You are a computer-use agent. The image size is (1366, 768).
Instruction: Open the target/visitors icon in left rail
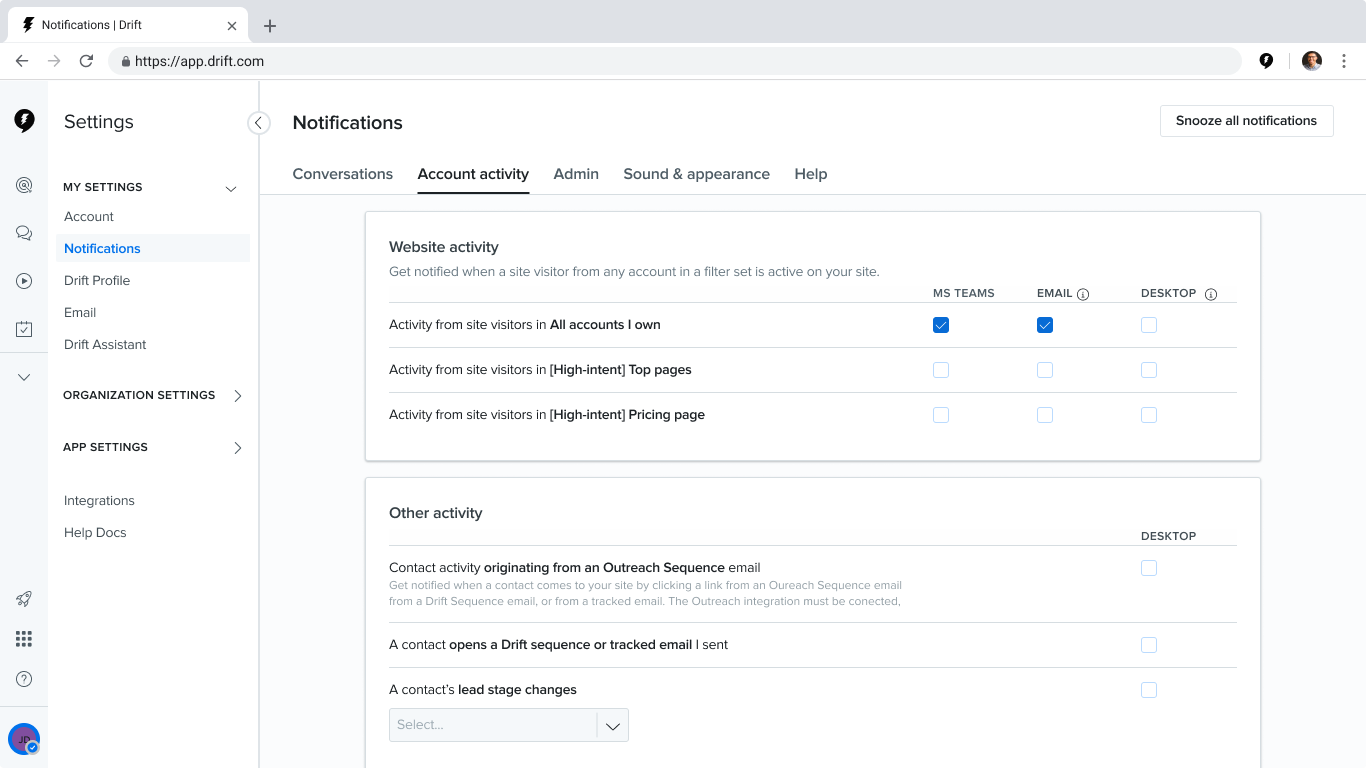(24, 185)
